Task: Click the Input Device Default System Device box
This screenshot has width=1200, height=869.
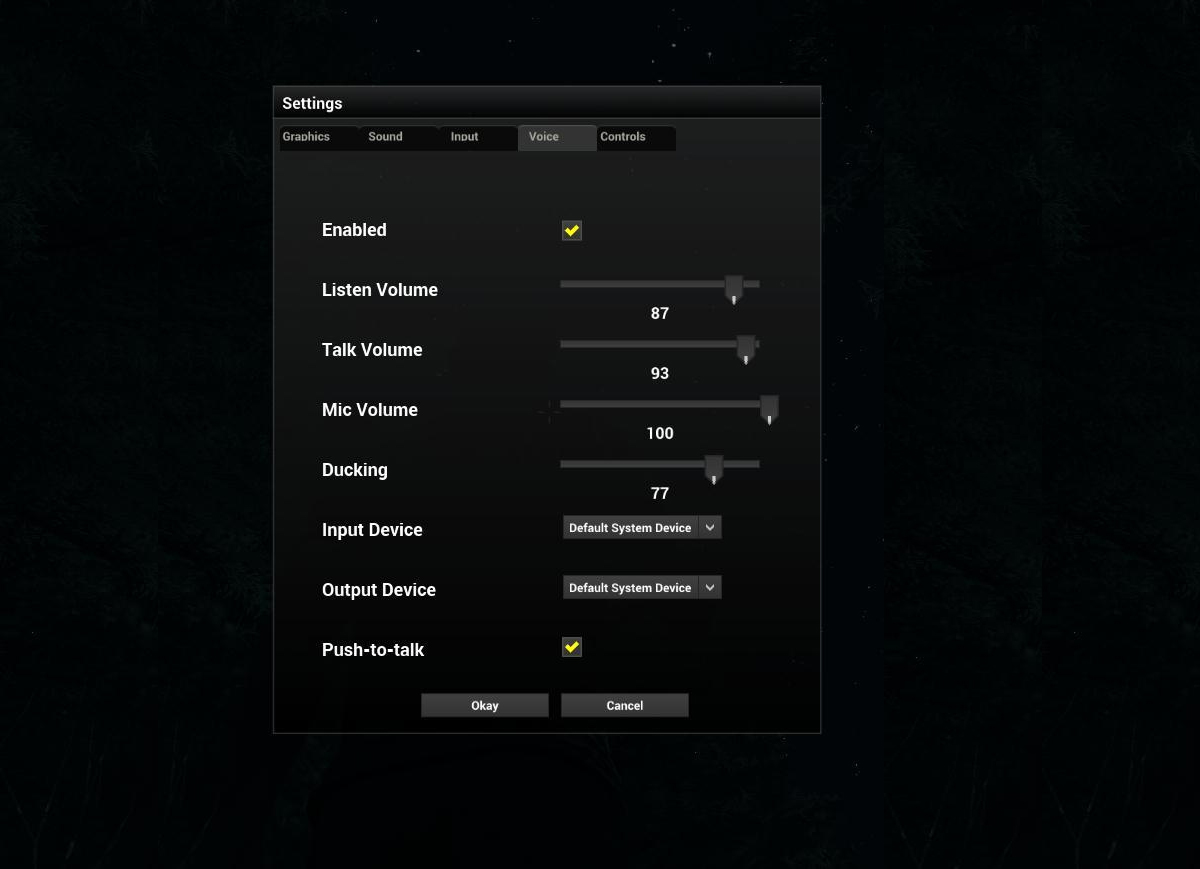Action: (630, 528)
